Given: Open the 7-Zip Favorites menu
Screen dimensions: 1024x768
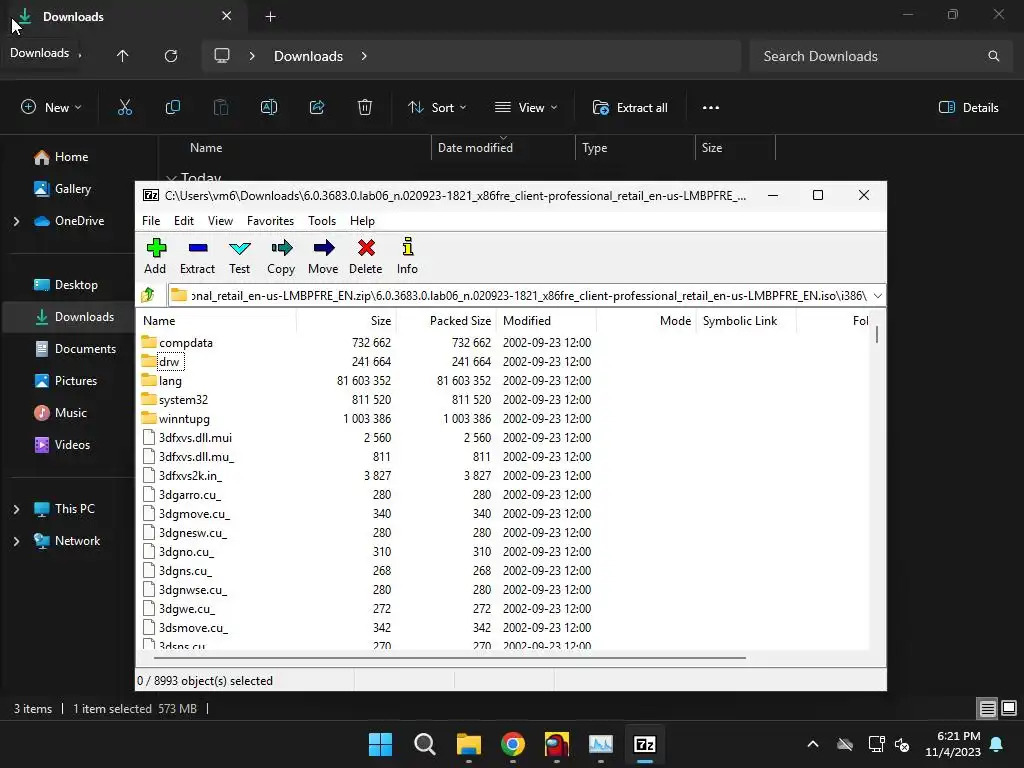Looking at the screenshot, I should click(x=270, y=221).
